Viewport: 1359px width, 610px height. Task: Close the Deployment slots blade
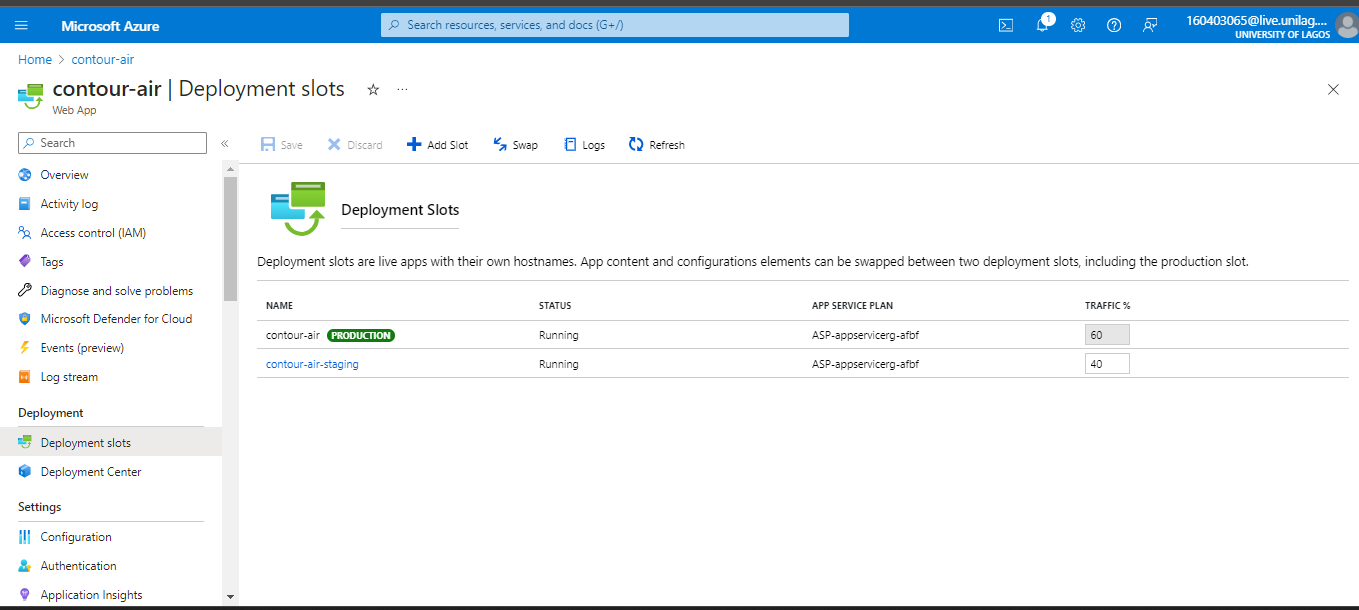click(1333, 89)
